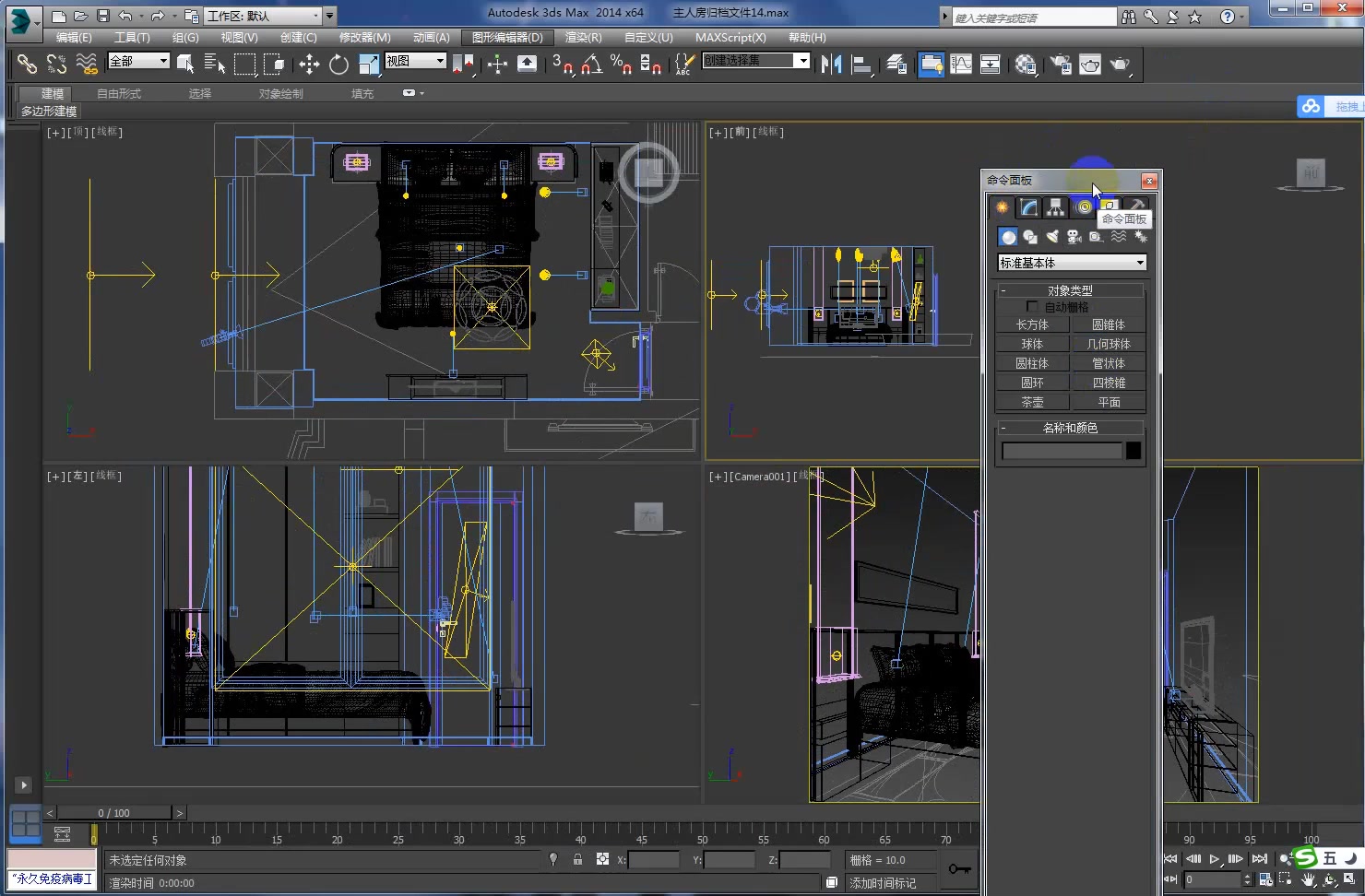The width and height of the screenshot is (1365, 896).
Task: Enable the 自动栅格 checkbox
Action: (x=1032, y=307)
